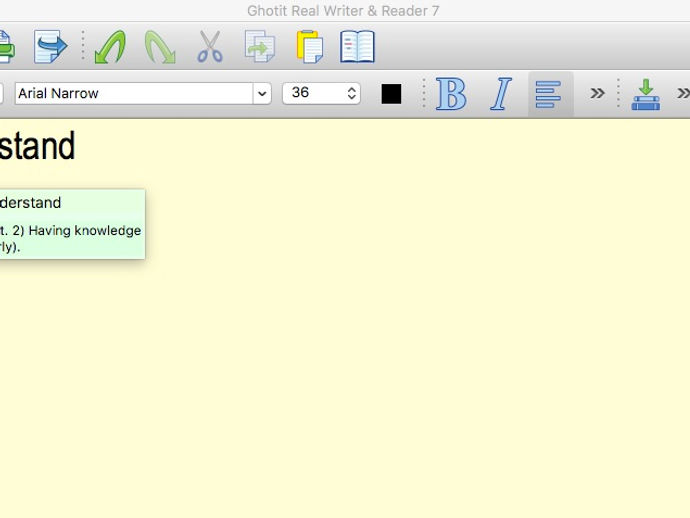Open the reader book icon
Image resolution: width=690 pixels, height=518 pixels.
click(x=357, y=46)
